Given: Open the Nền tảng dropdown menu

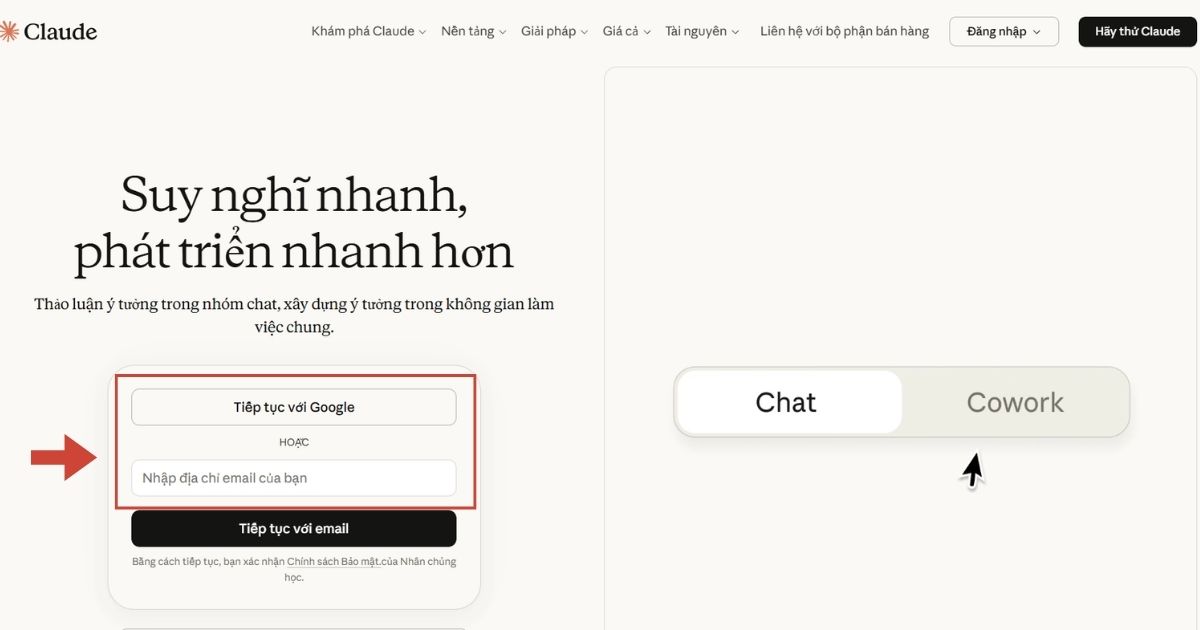Looking at the screenshot, I should click(x=474, y=31).
